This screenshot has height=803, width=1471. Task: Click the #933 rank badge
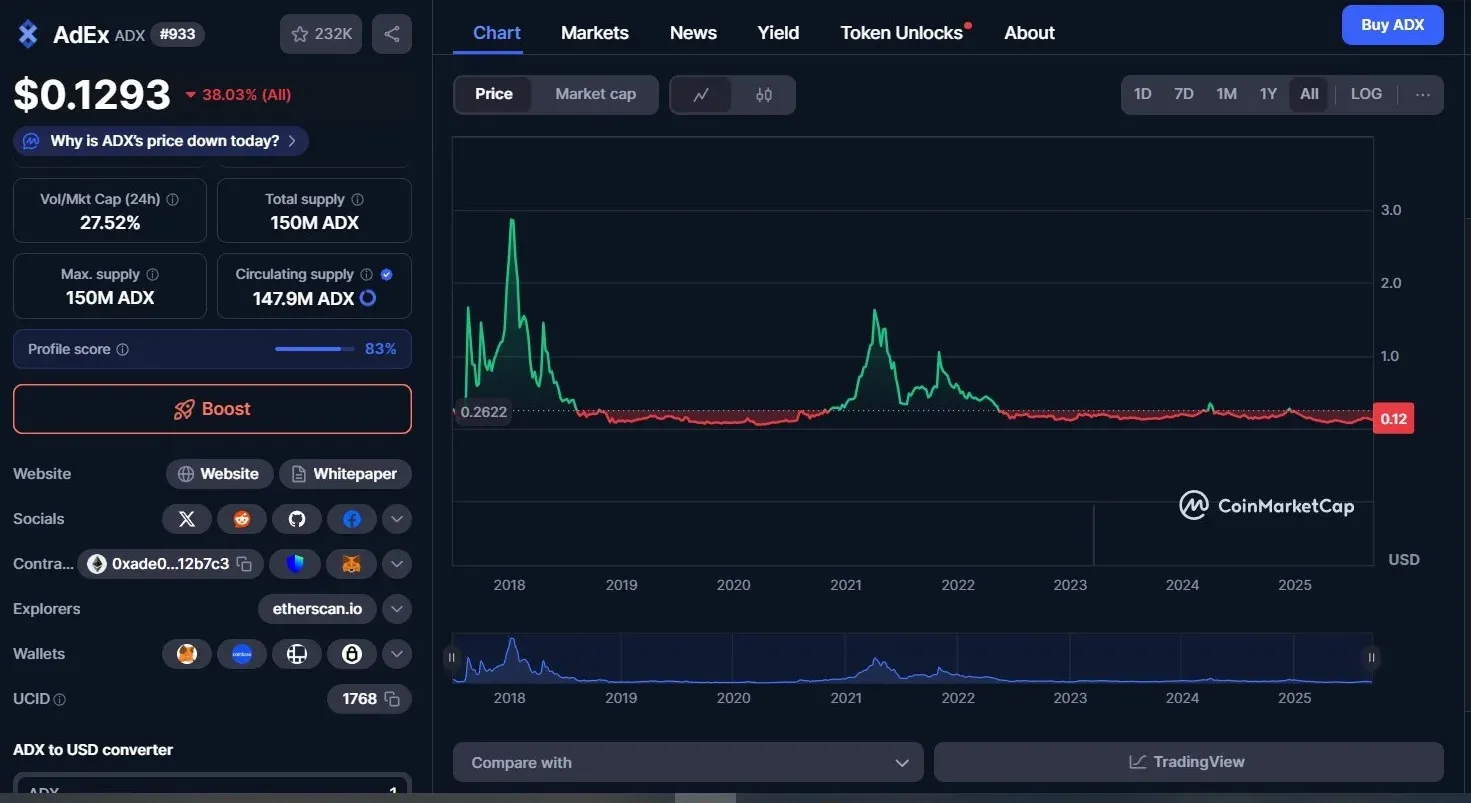point(178,35)
